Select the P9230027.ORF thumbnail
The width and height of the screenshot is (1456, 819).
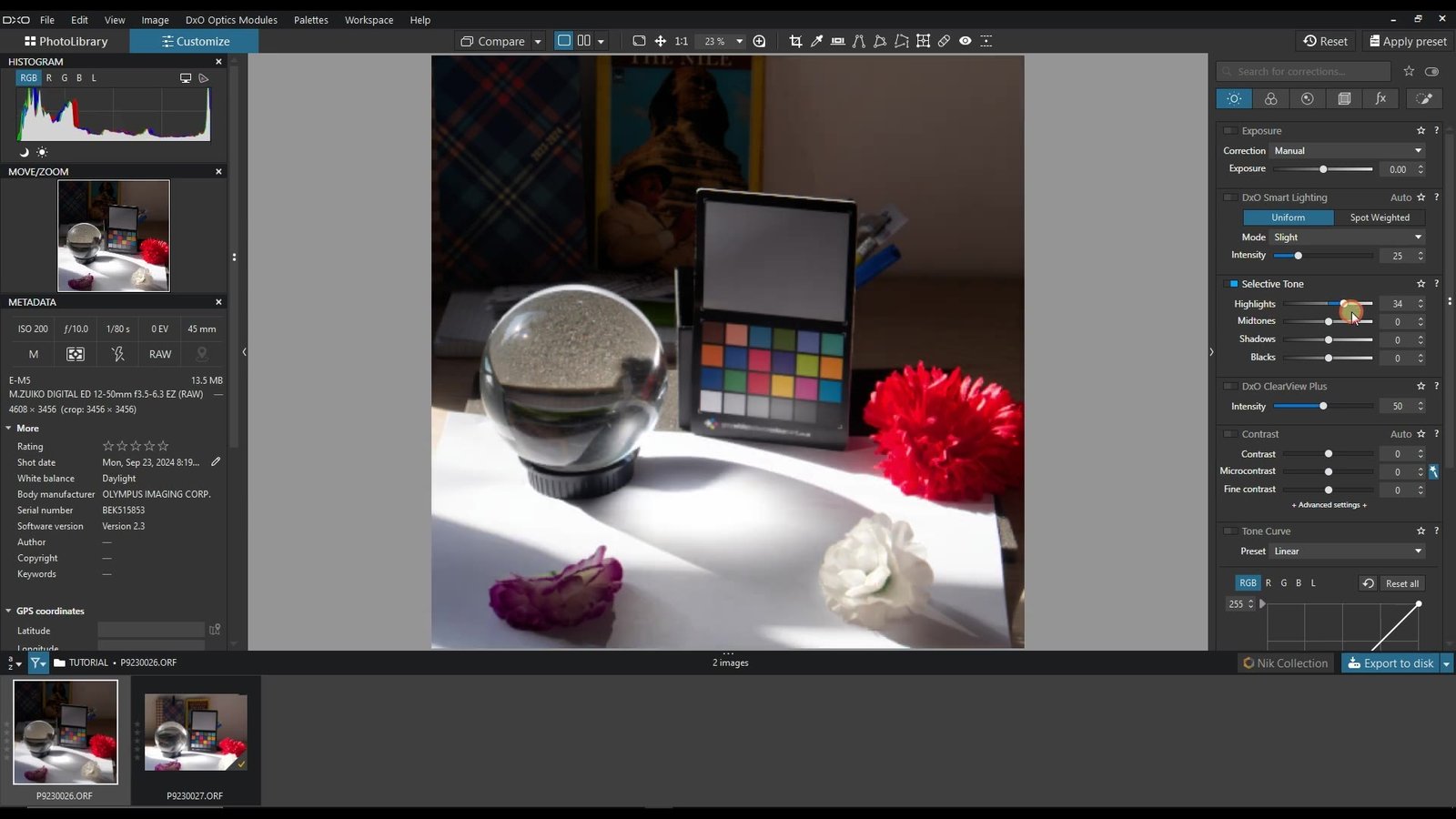[196, 733]
